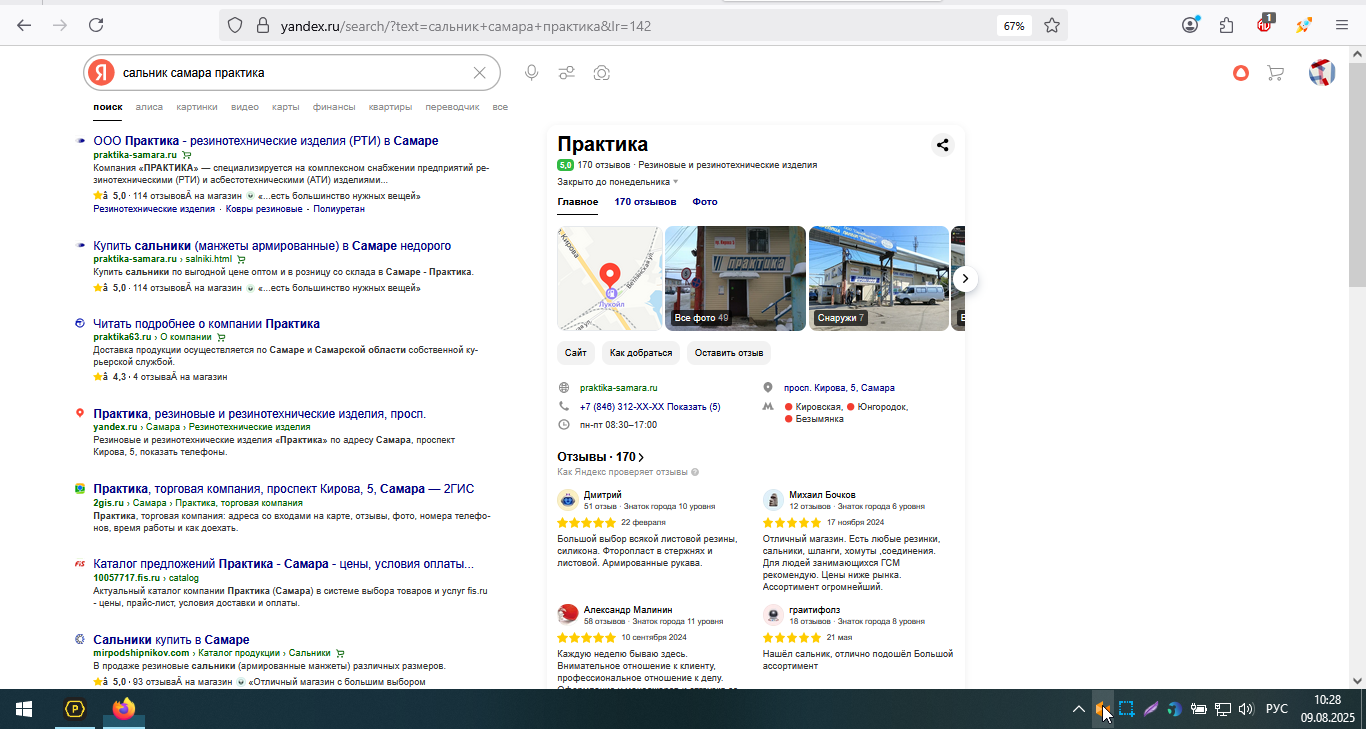Open the praktika-samara.ru website link
The height and width of the screenshot is (729, 1366).
pos(618,388)
